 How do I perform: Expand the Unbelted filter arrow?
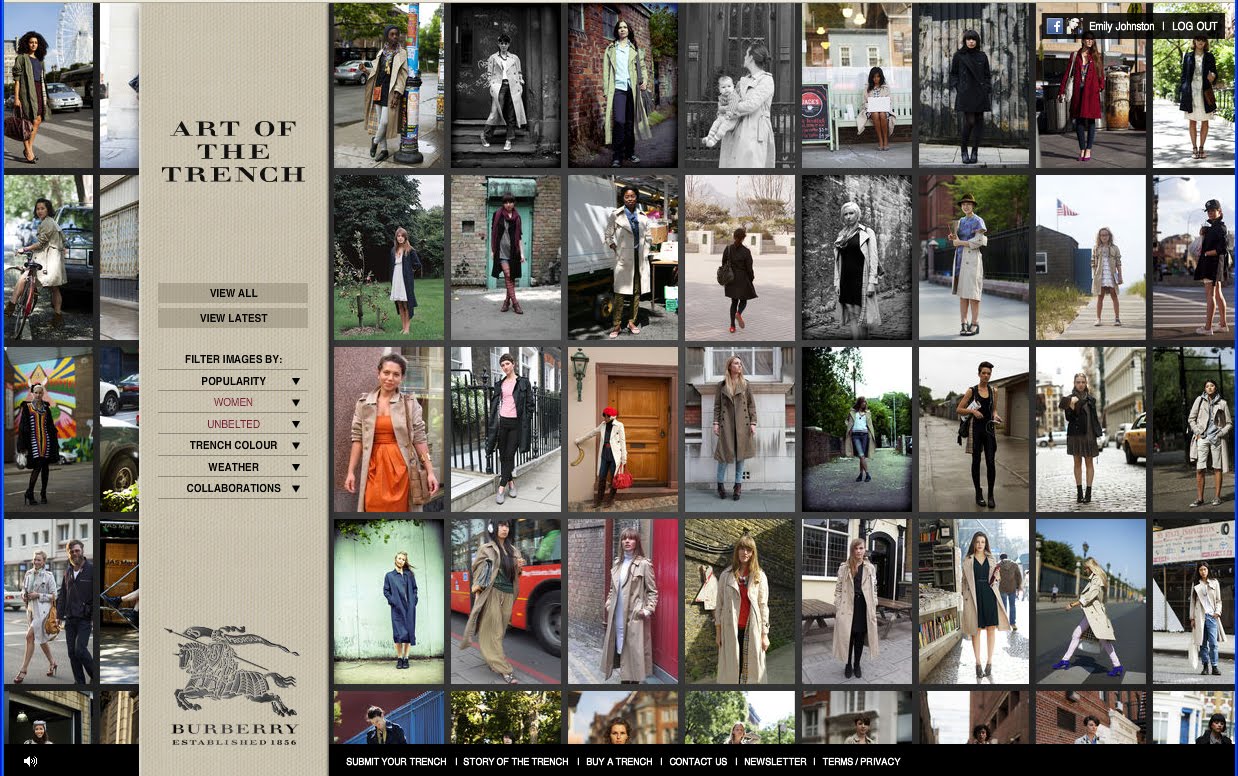point(296,424)
